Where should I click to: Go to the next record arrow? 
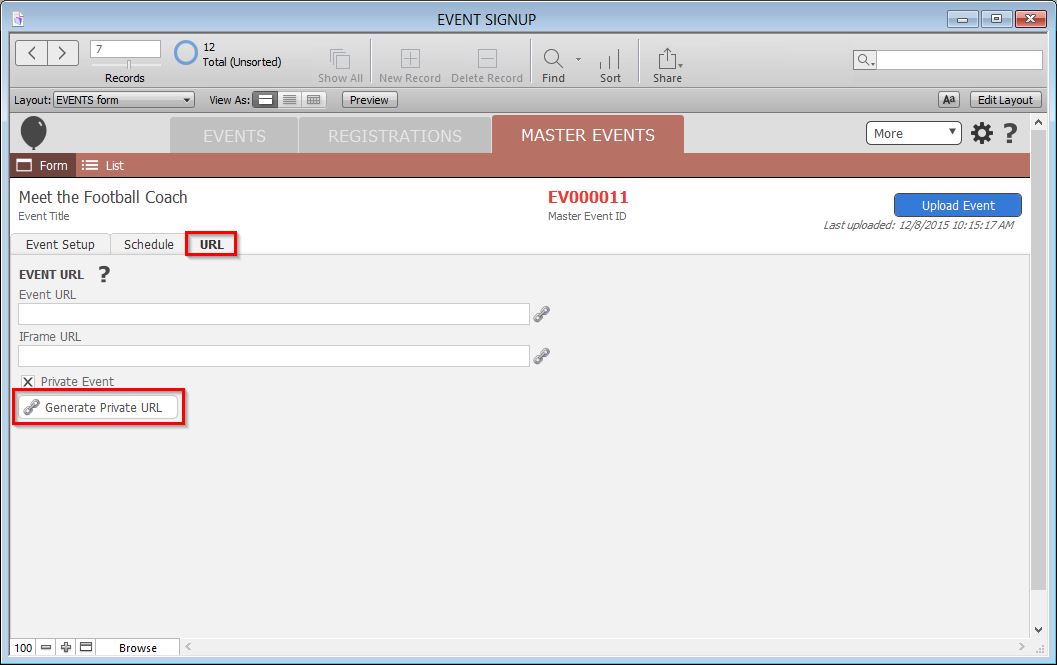point(62,53)
